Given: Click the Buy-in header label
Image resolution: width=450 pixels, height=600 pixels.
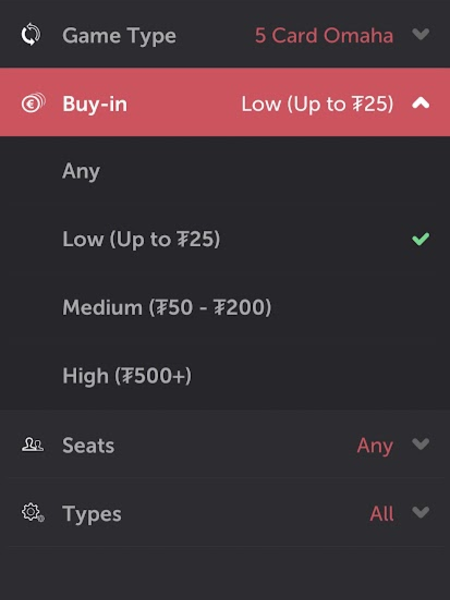Looking at the screenshot, I should tap(95, 104).
